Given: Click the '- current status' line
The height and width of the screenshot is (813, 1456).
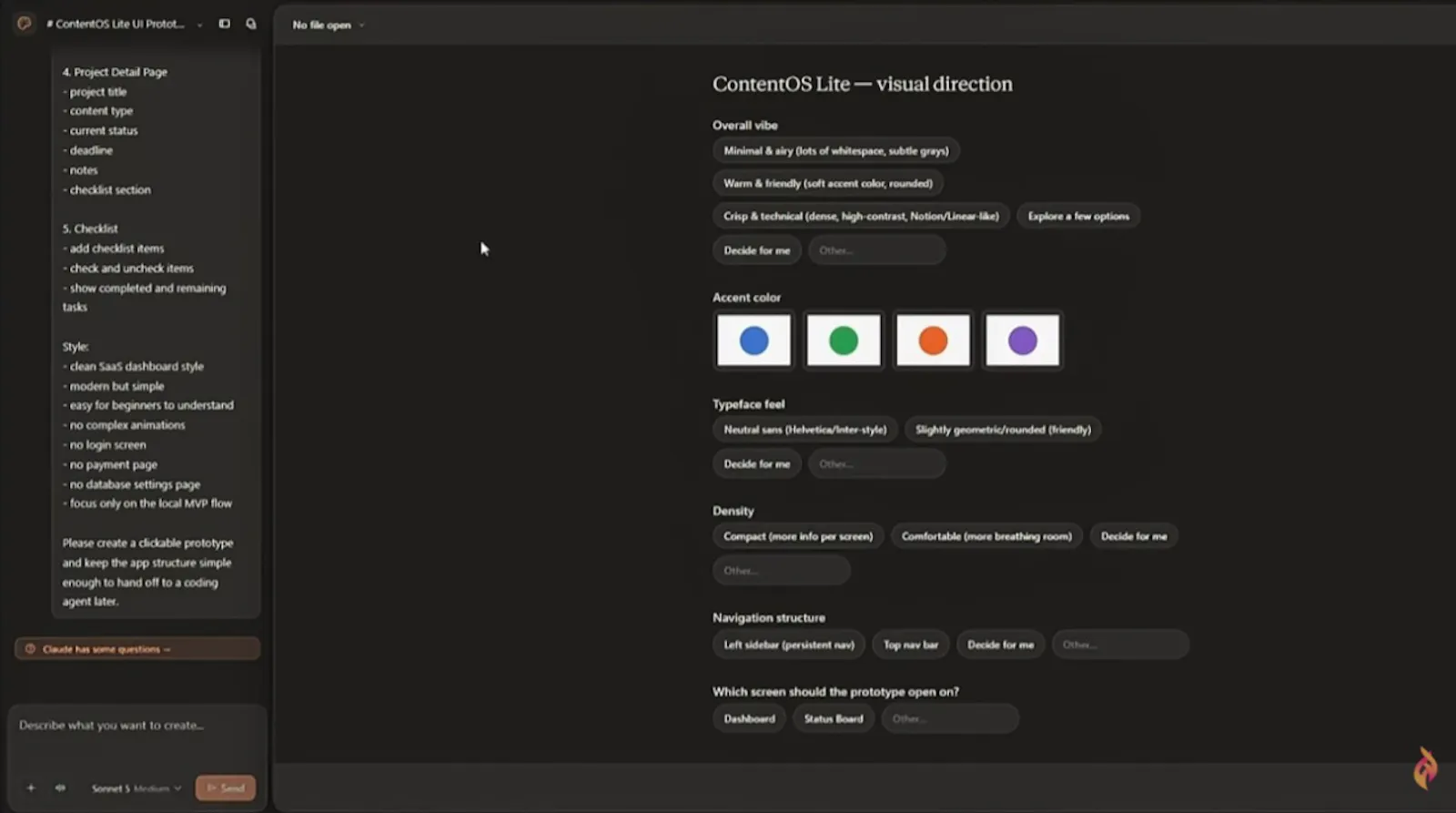Looking at the screenshot, I should [x=100, y=131].
